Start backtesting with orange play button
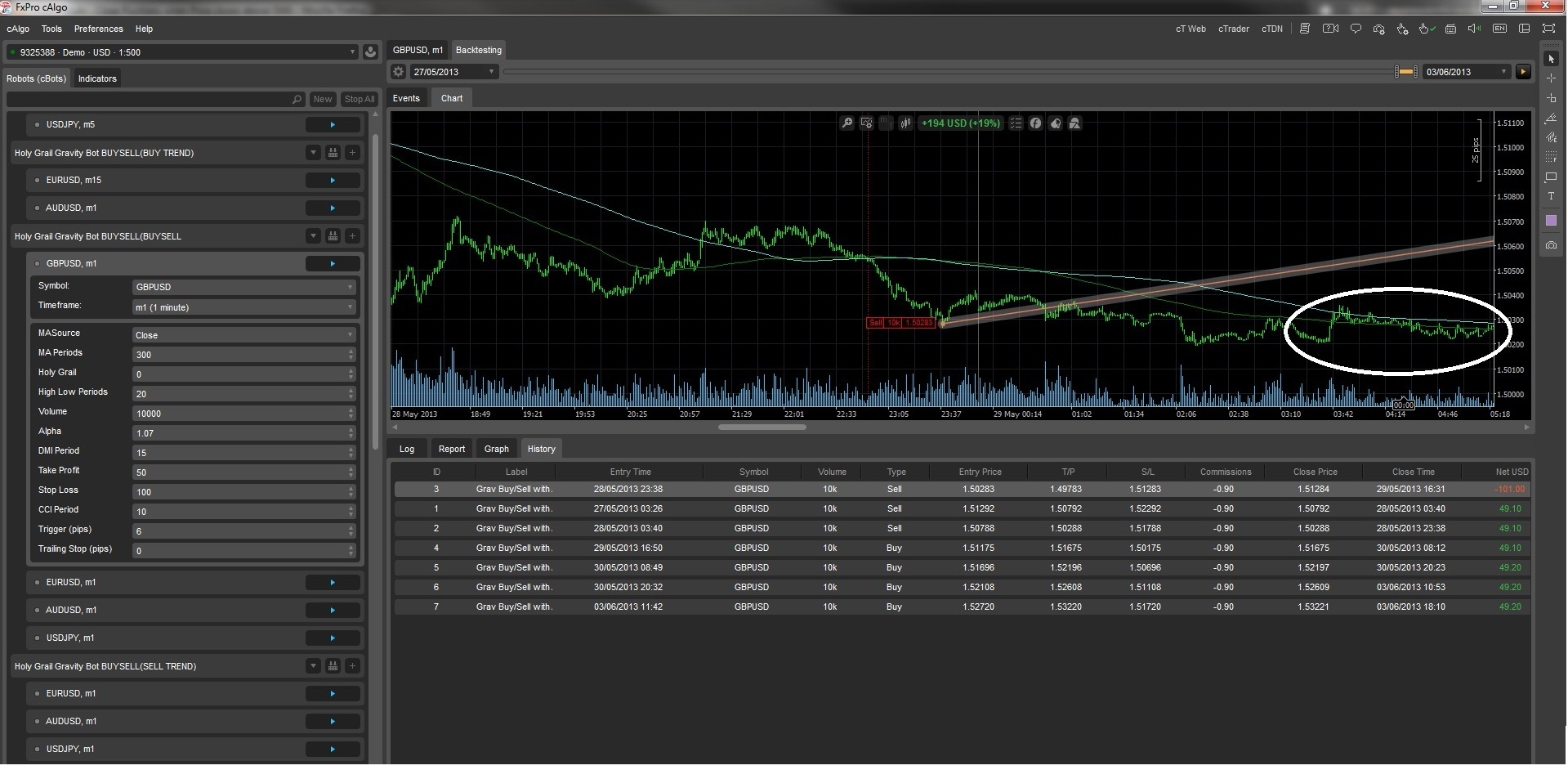 pyautogui.click(x=1523, y=72)
